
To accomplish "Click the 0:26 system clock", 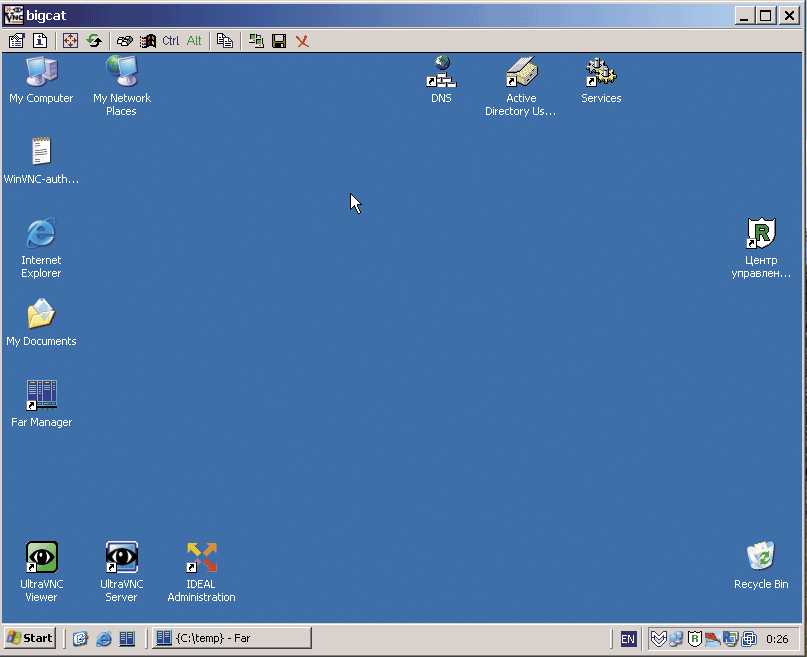I will pos(777,639).
